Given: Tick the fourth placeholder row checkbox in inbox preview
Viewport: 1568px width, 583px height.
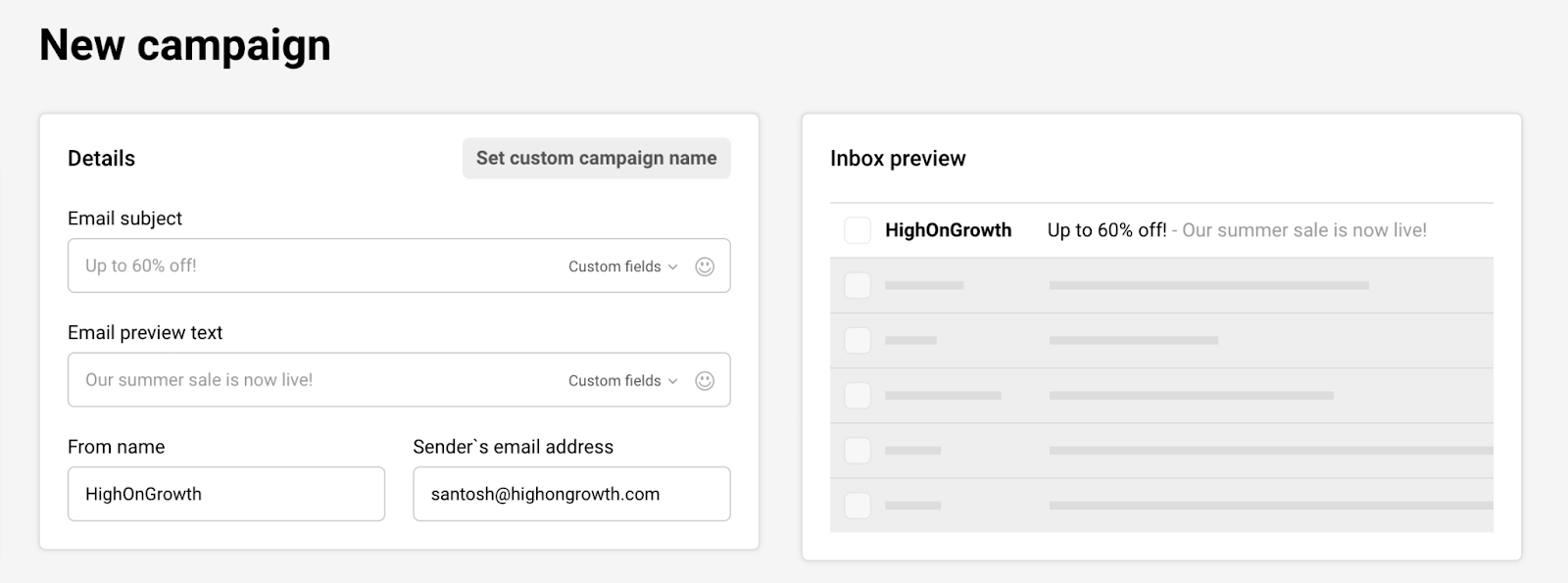Looking at the screenshot, I should [x=857, y=451].
